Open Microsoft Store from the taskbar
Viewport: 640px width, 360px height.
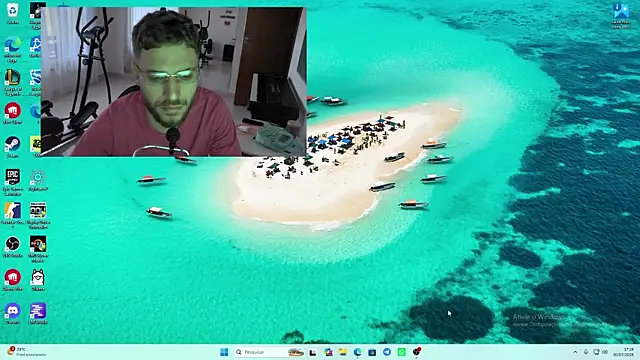(x=372, y=352)
